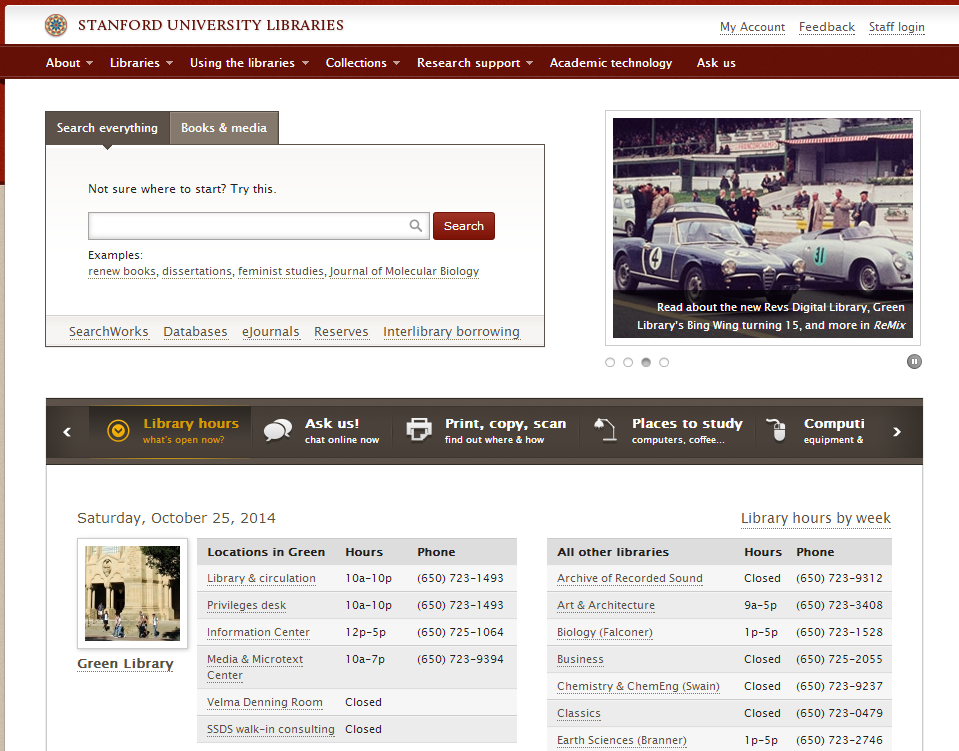Open the Reserves link

click(341, 331)
